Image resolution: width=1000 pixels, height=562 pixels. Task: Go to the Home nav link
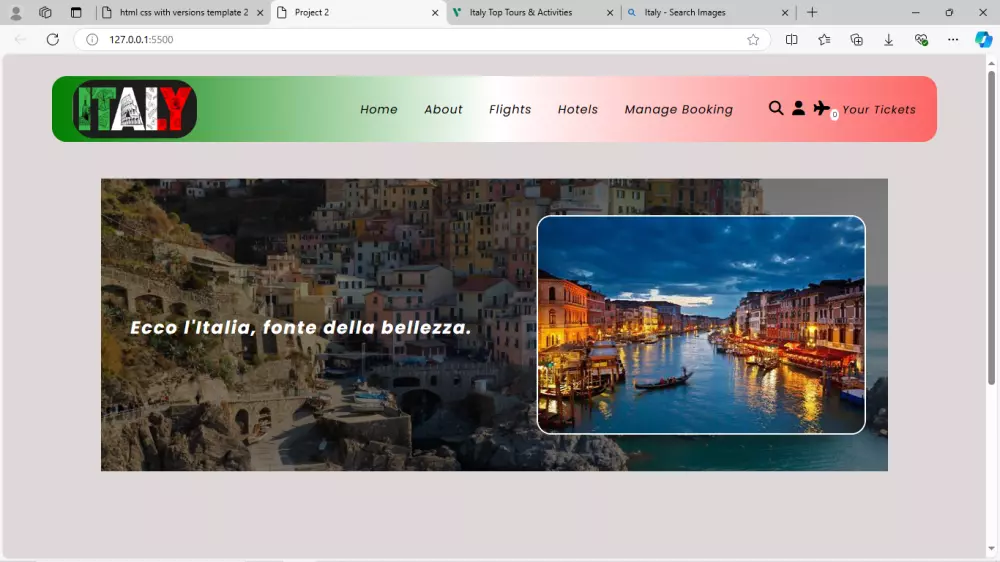click(x=379, y=109)
